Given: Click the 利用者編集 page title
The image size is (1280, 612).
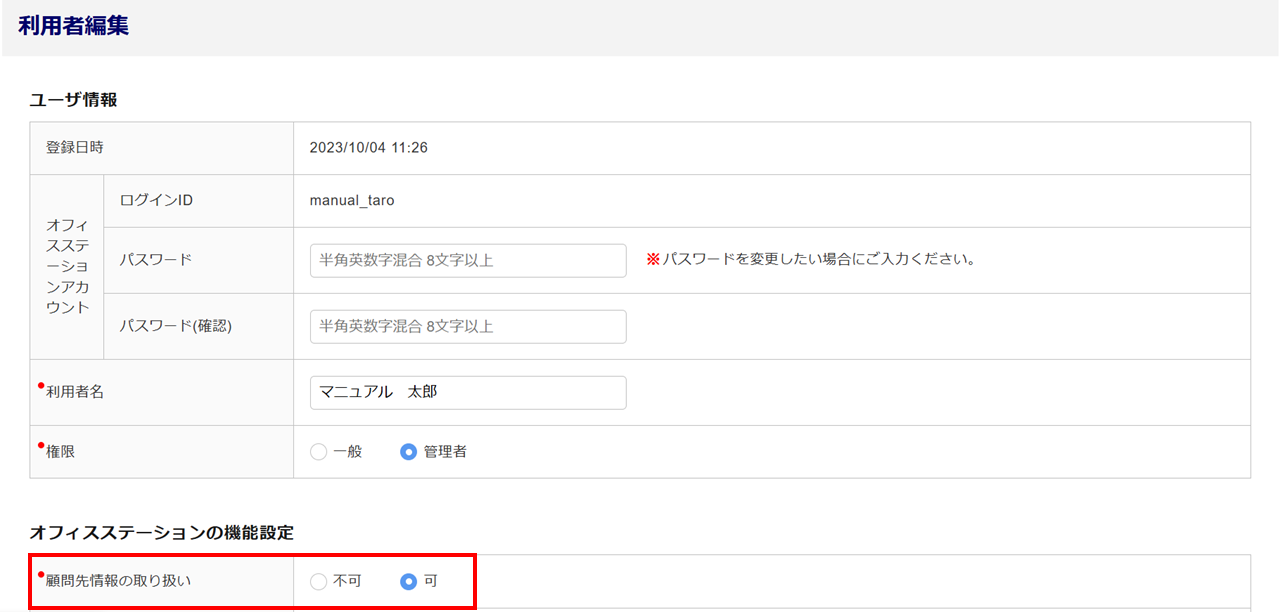Looking at the screenshot, I should (73, 27).
